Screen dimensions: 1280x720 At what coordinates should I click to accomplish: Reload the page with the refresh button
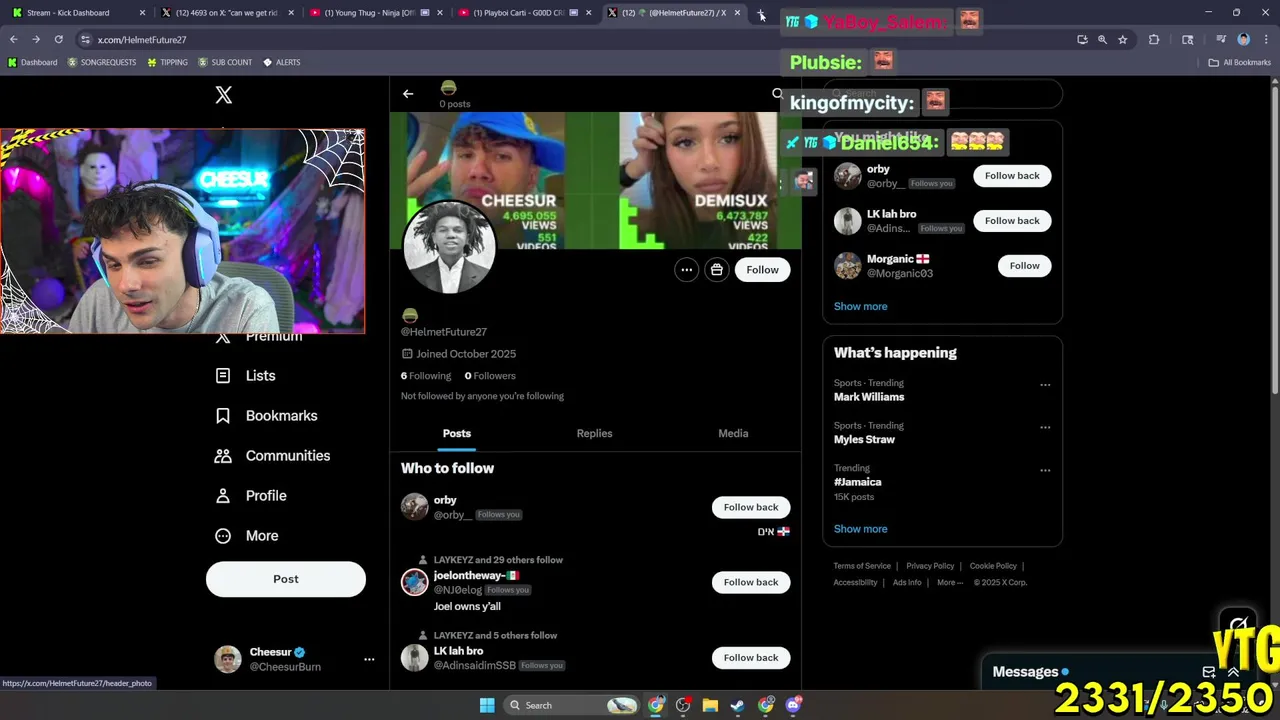[x=58, y=40]
